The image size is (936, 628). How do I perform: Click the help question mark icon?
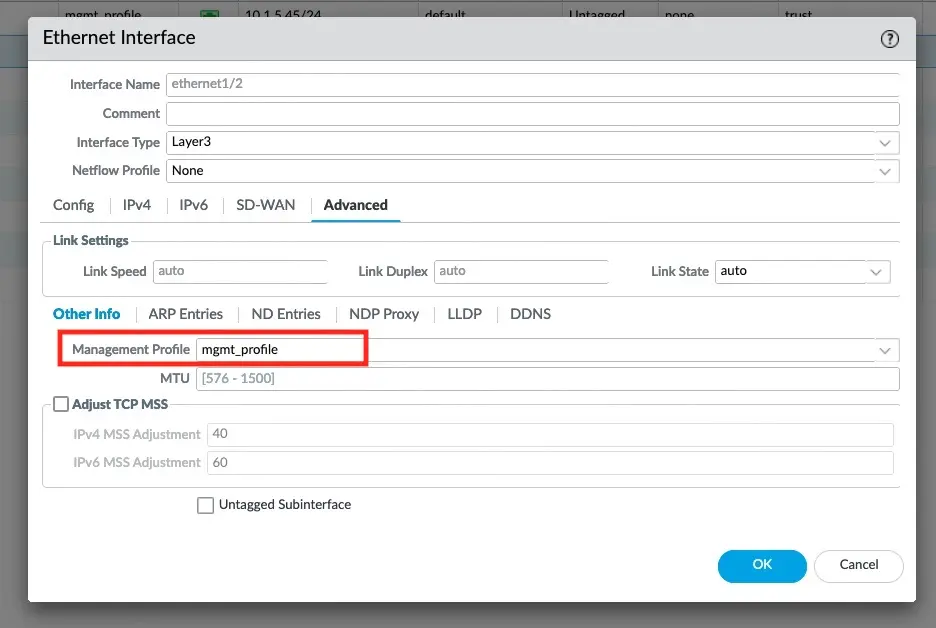point(889,39)
